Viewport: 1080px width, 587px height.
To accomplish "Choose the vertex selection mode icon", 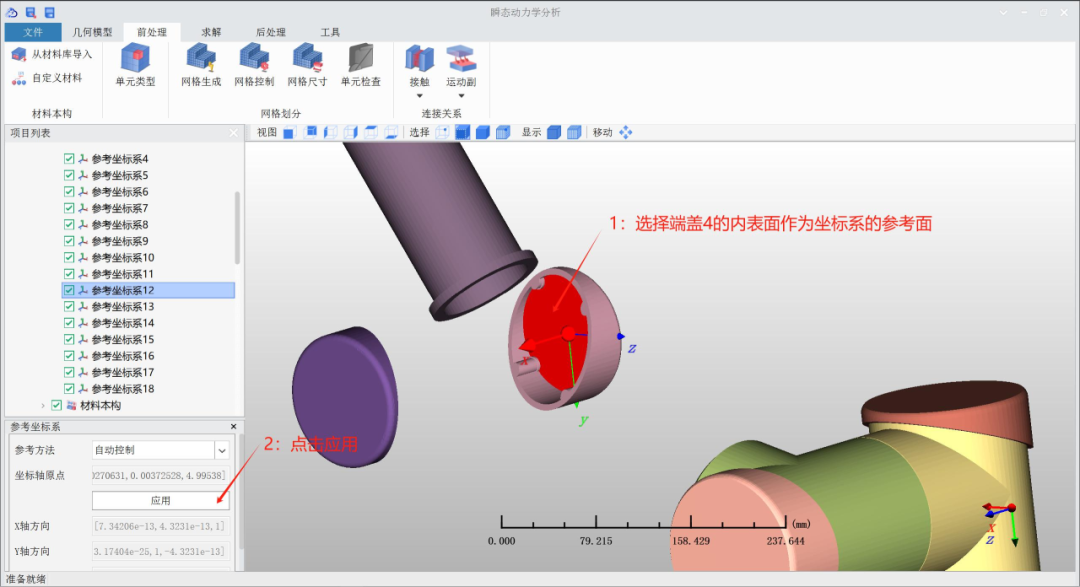I will click(442, 132).
